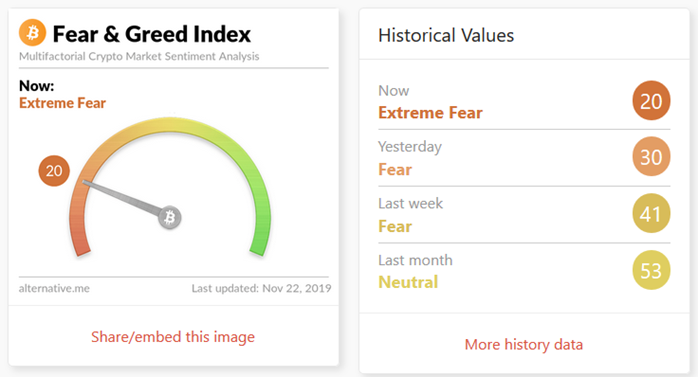Open the More history data link
Image resolution: width=698 pixels, height=377 pixels.
524,345
